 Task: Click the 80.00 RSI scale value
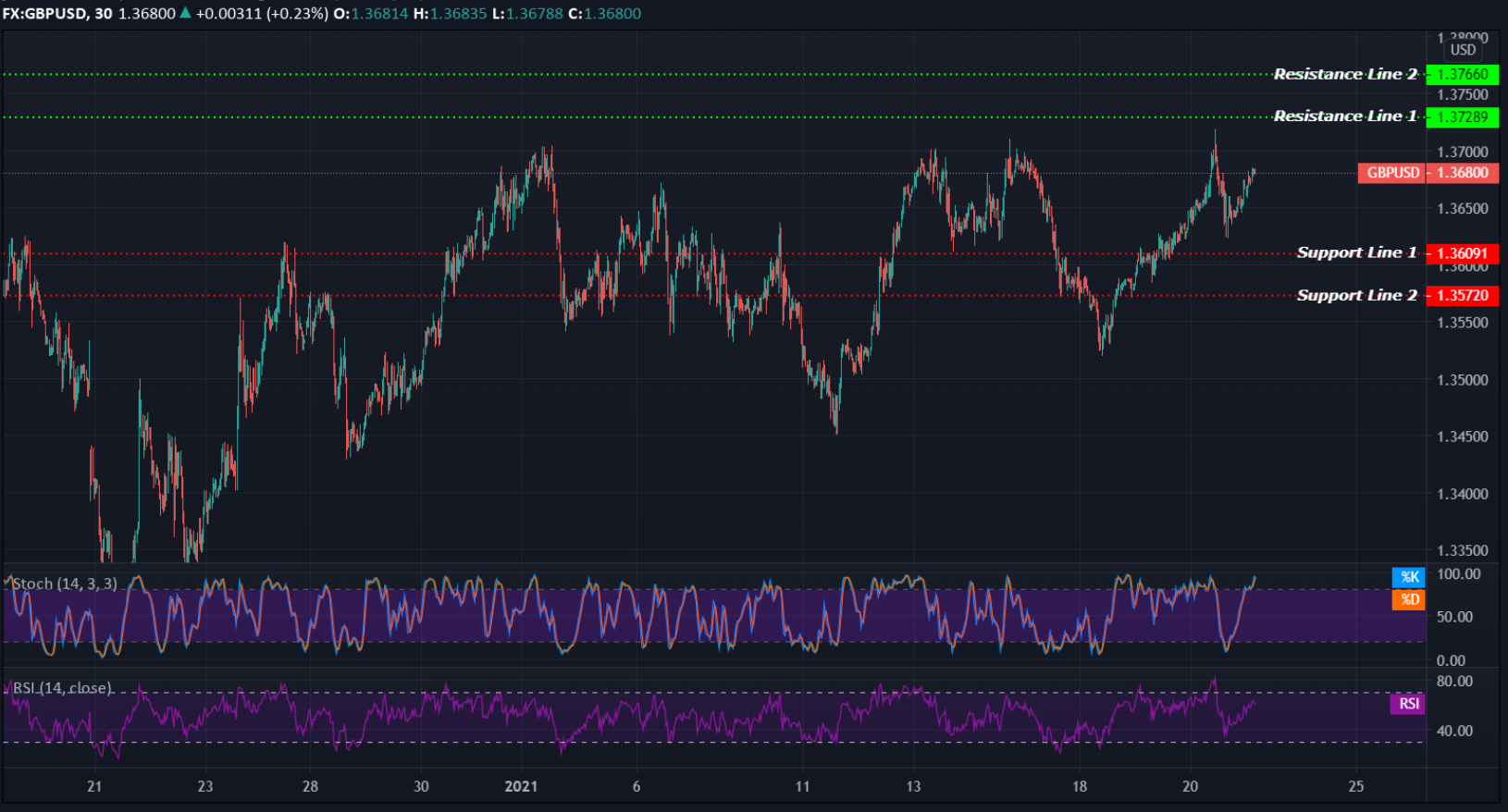1454,682
